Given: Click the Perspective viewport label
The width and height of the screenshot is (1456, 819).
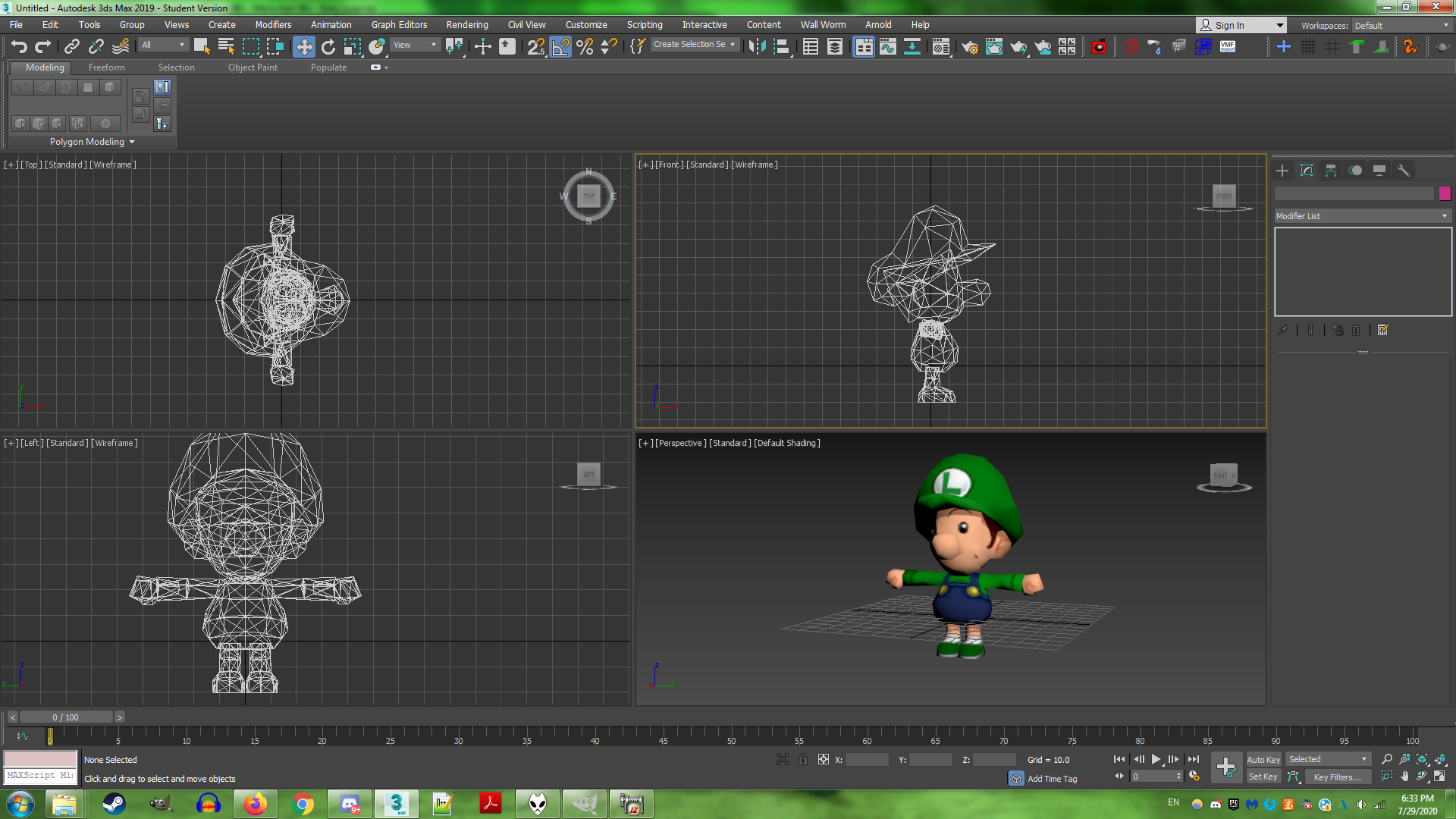Looking at the screenshot, I should (x=680, y=443).
